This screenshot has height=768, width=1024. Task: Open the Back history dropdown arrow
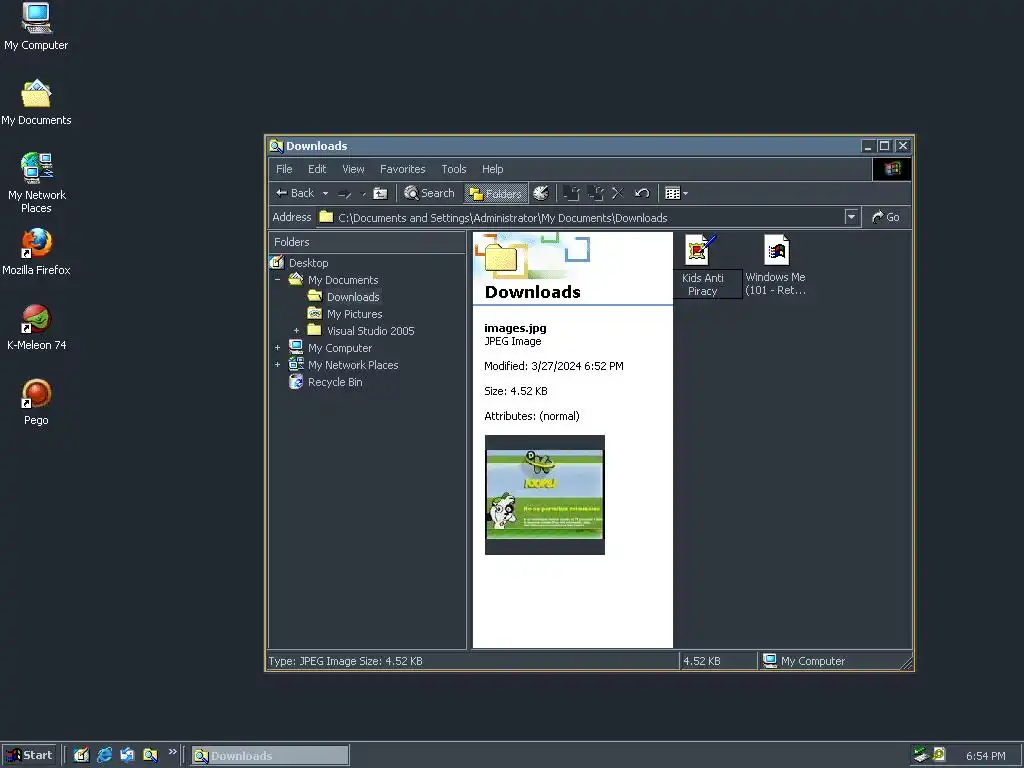point(325,193)
